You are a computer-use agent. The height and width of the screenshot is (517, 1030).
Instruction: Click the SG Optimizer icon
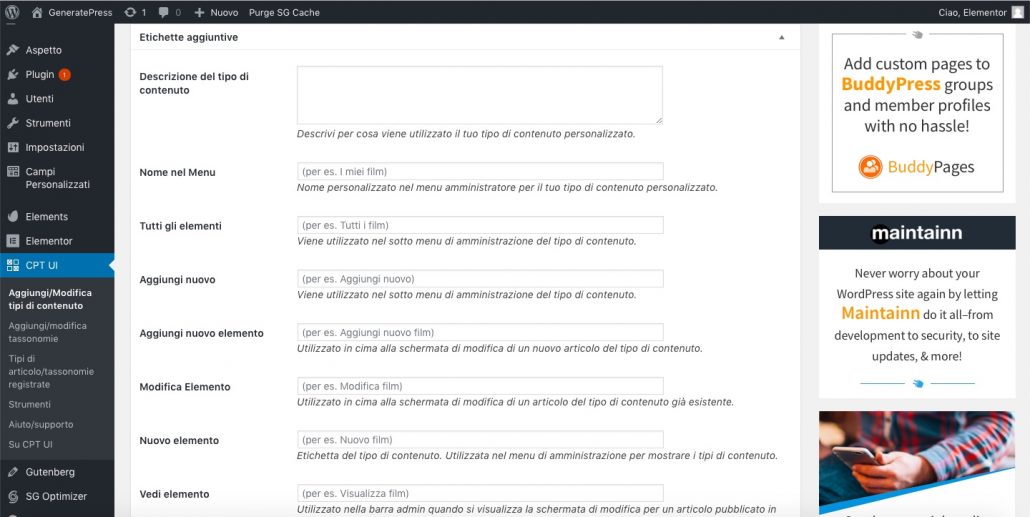[13, 496]
